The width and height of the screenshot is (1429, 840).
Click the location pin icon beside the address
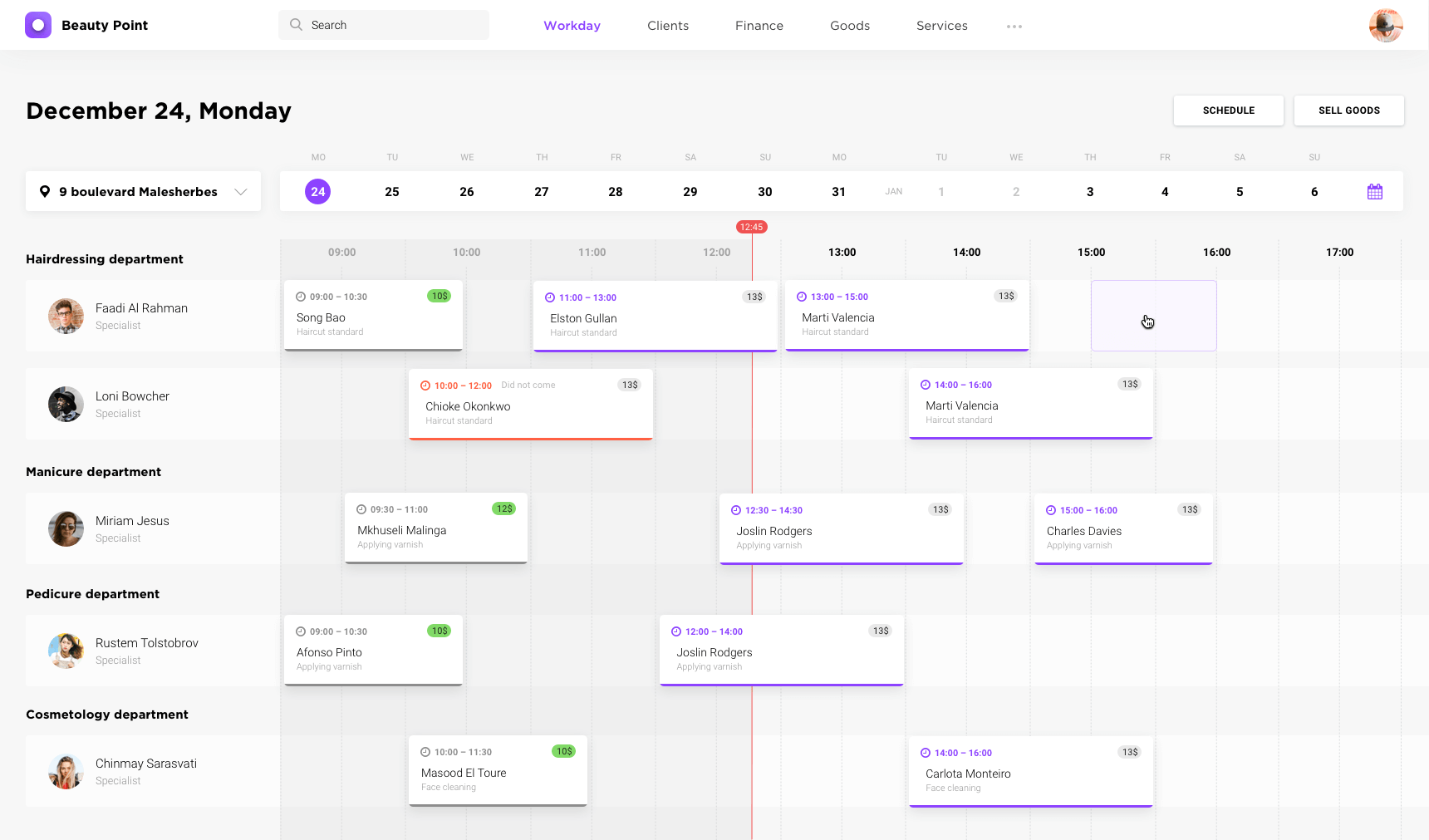[x=47, y=191]
